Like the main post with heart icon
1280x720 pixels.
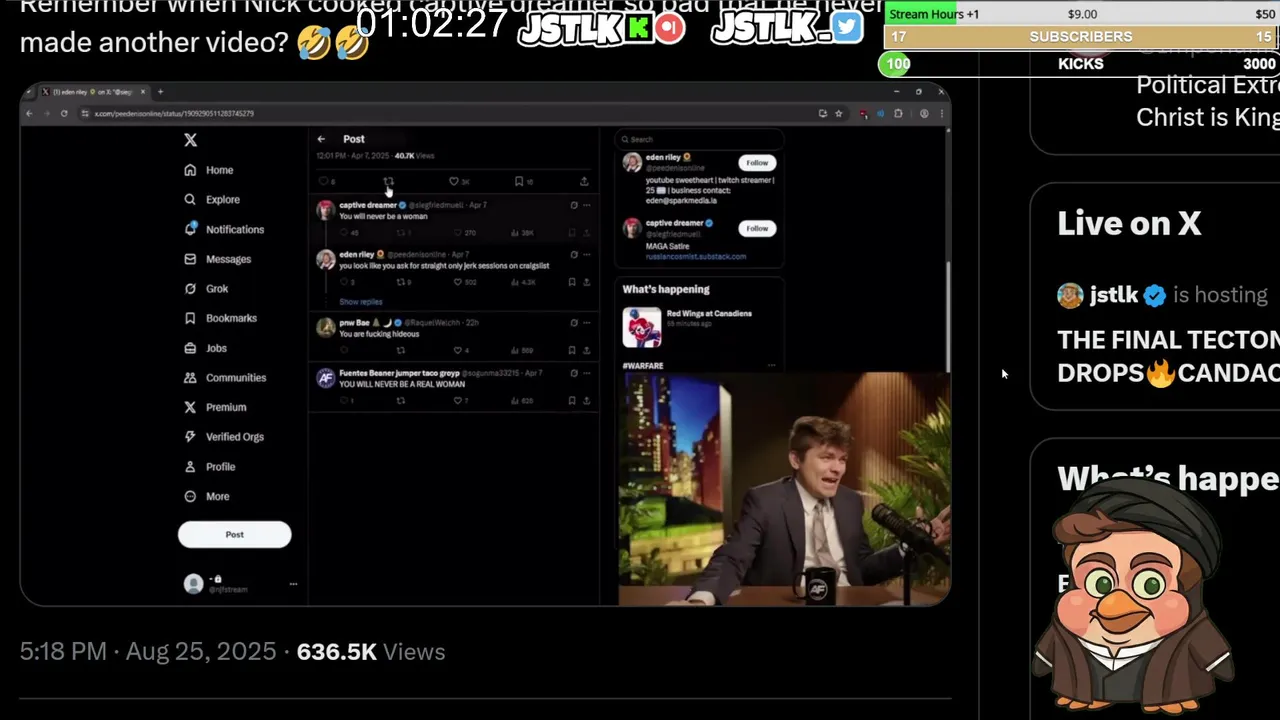[453, 181]
